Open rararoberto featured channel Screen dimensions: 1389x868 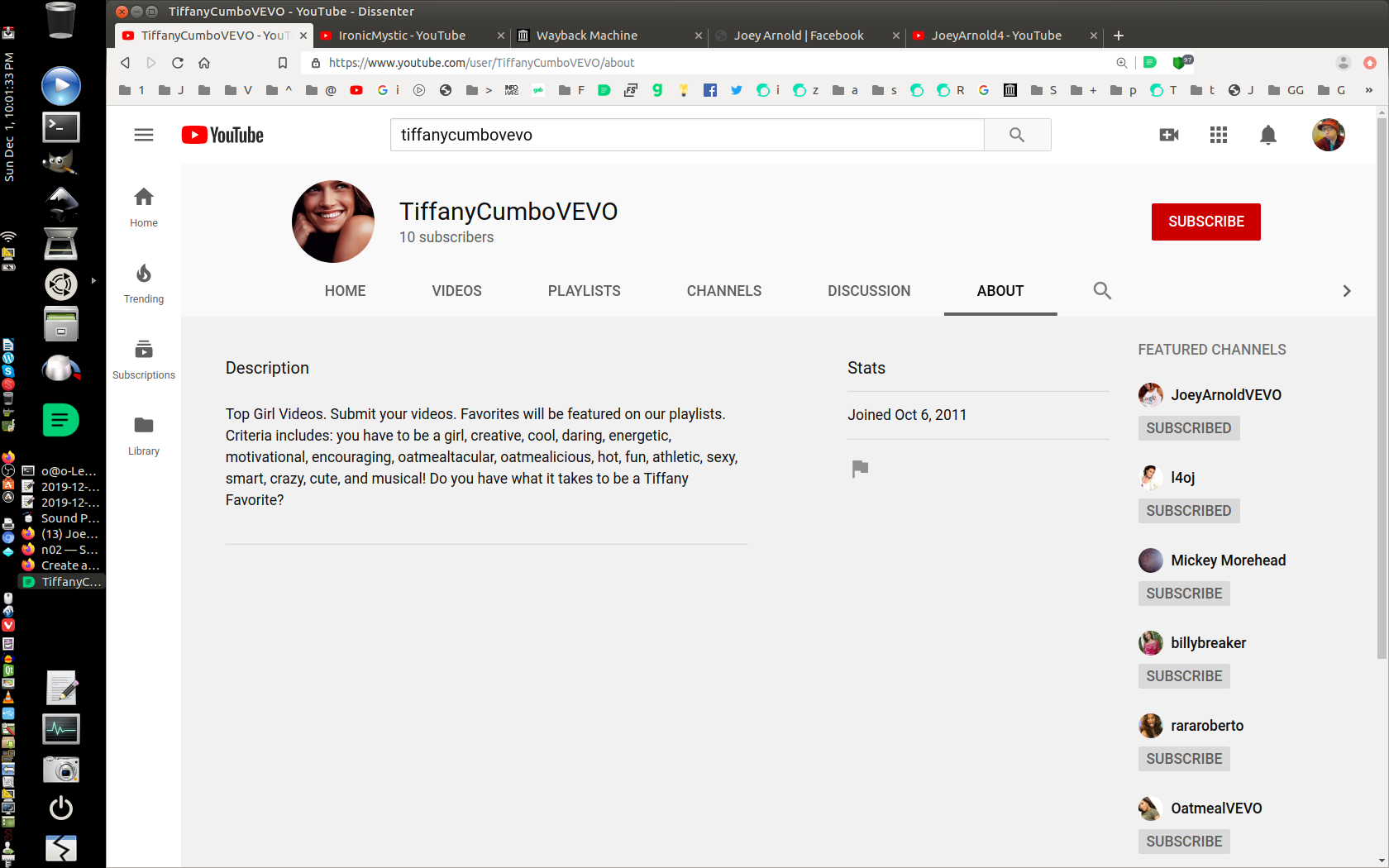pos(1206,726)
